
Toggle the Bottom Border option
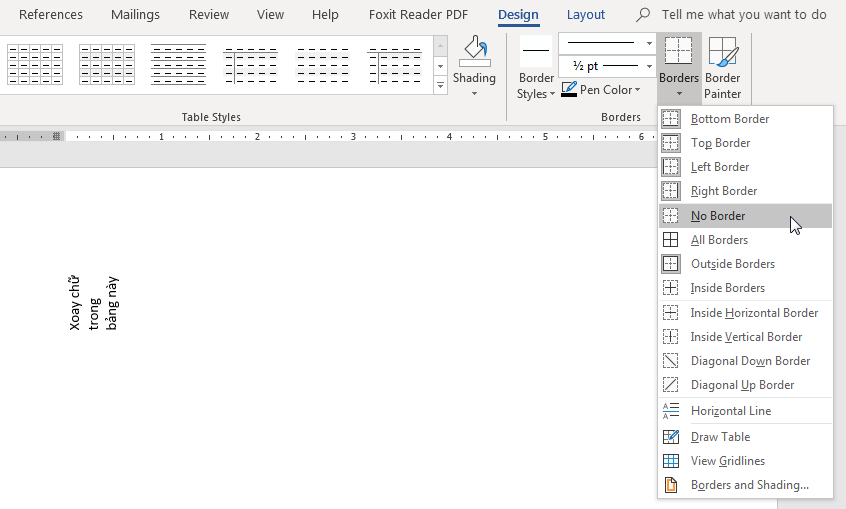[729, 119]
